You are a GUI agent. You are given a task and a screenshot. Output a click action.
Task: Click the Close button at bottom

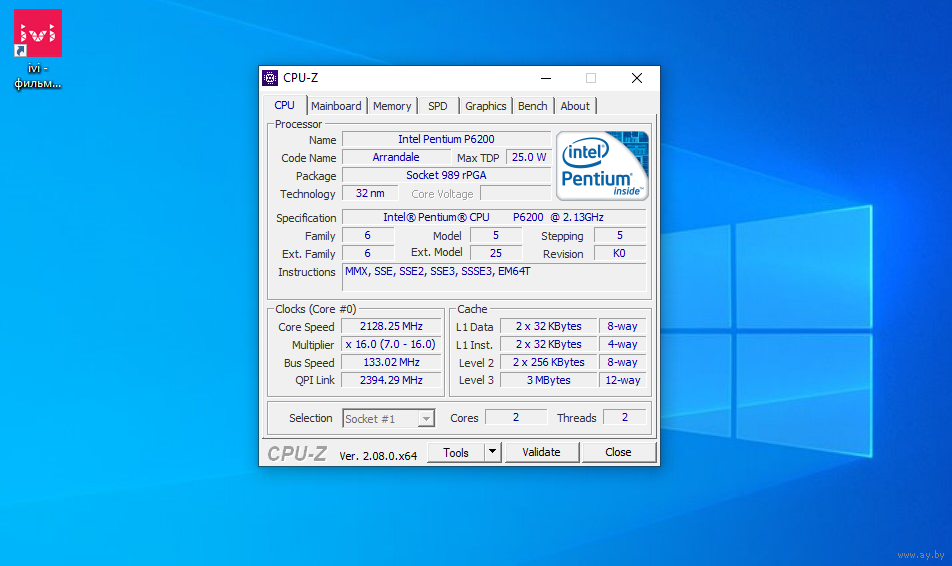point(618,452)
